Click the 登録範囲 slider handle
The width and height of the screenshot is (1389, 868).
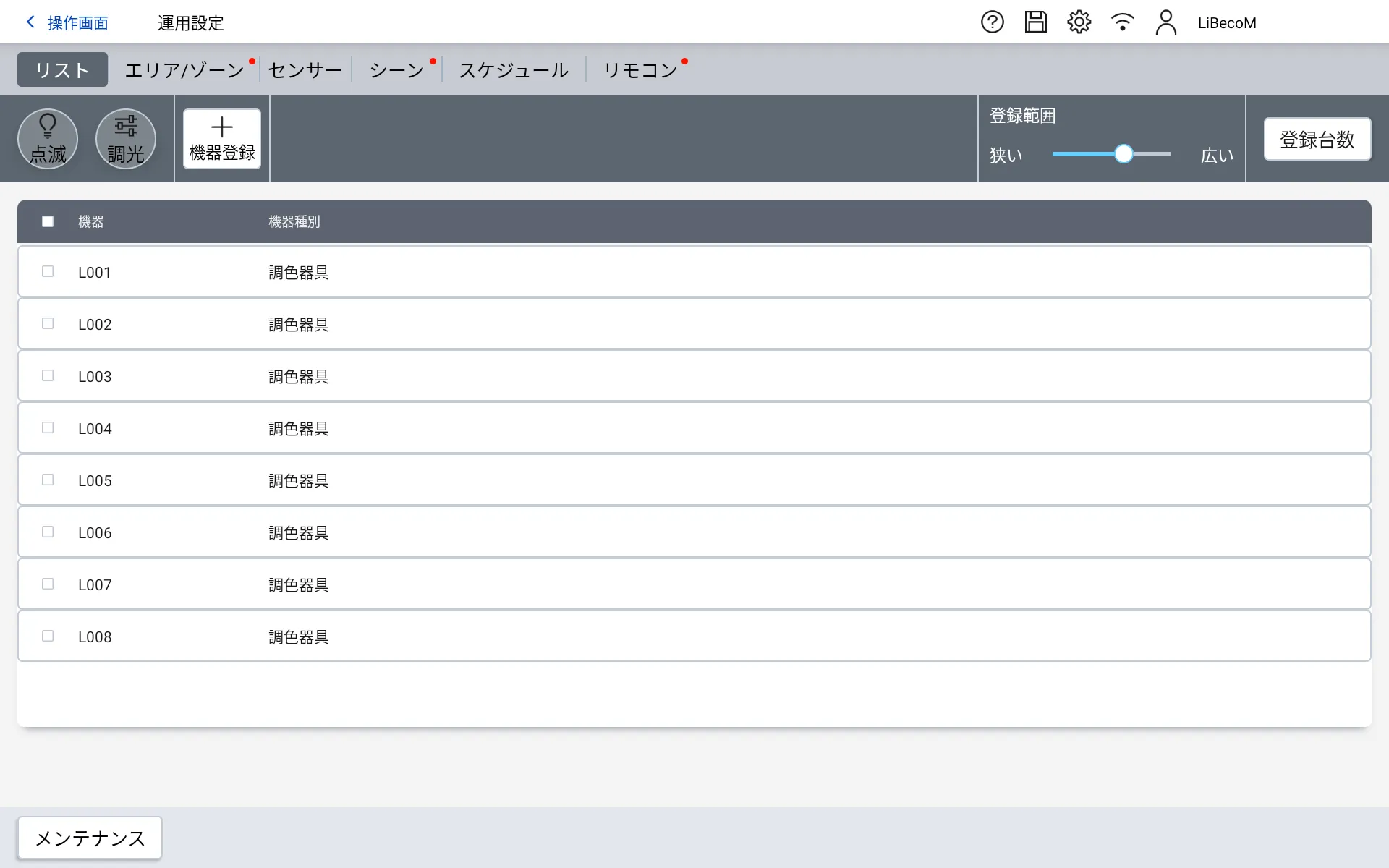click(x=1123, y=154)
